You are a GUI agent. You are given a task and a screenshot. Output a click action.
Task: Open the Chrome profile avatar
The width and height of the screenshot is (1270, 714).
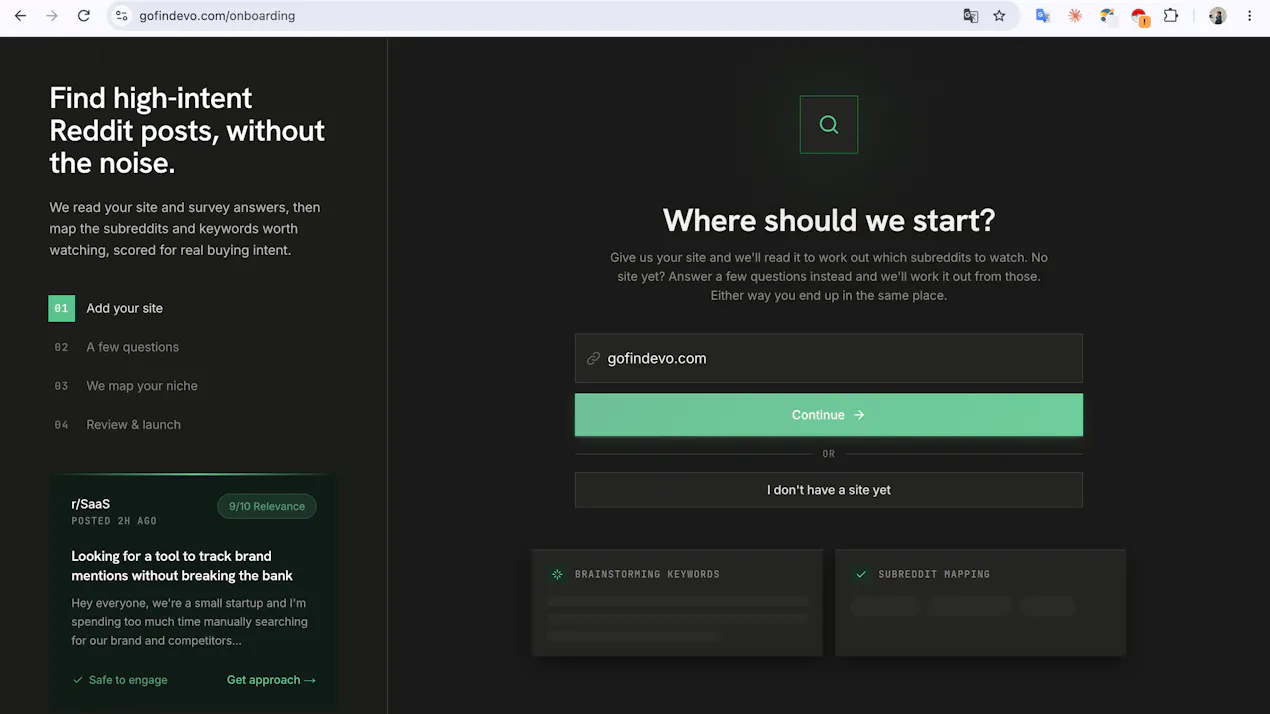point(1217,16)
